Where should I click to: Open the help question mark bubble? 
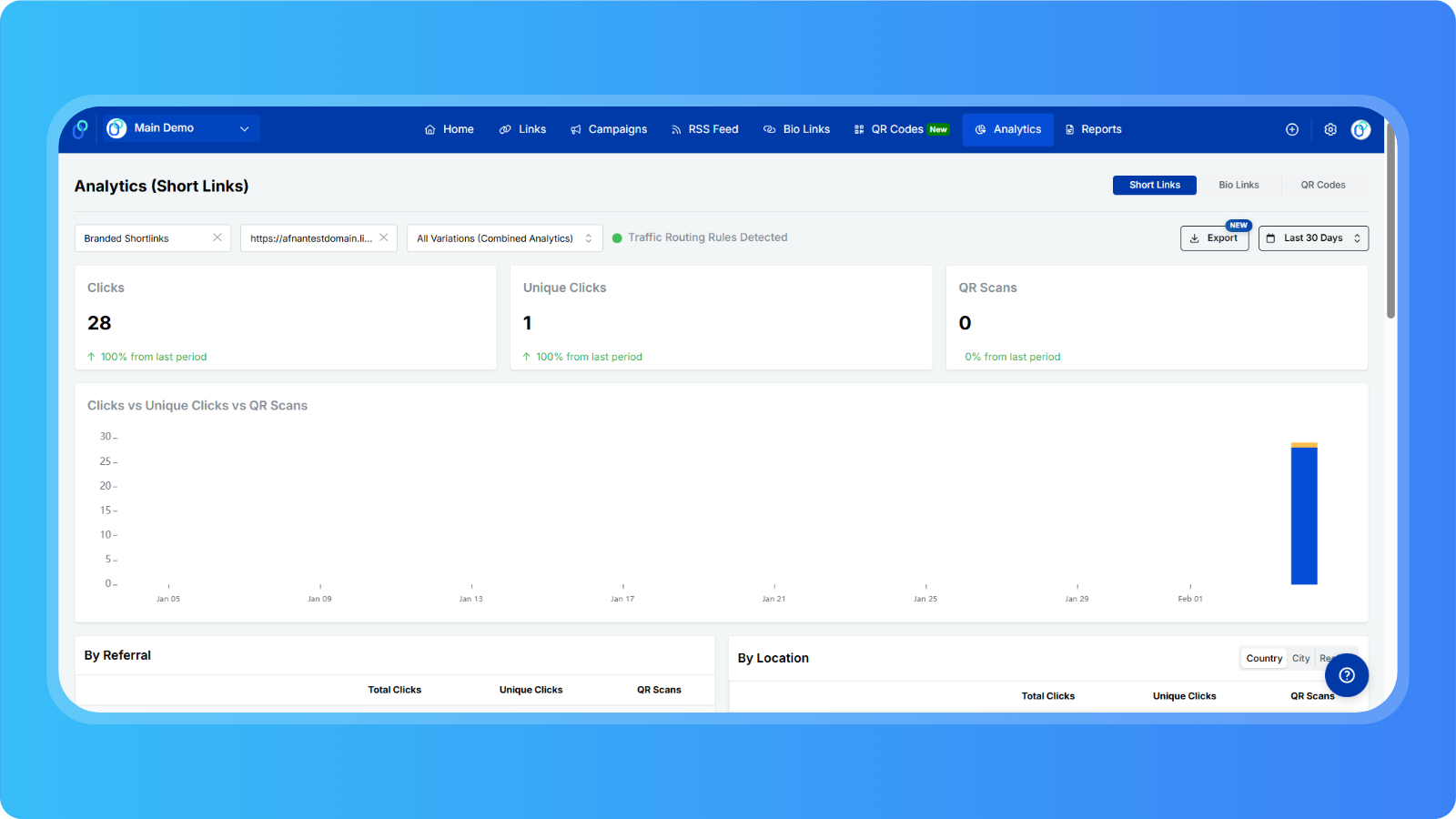pos(1346,675)
